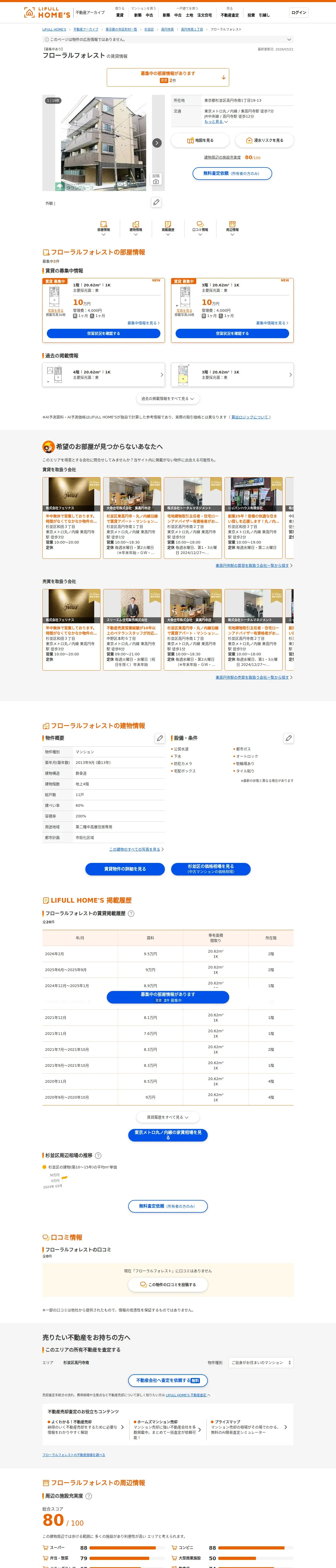
Task: Open ホームズマンション売却 content arrow
Action: click(199, 1430)
